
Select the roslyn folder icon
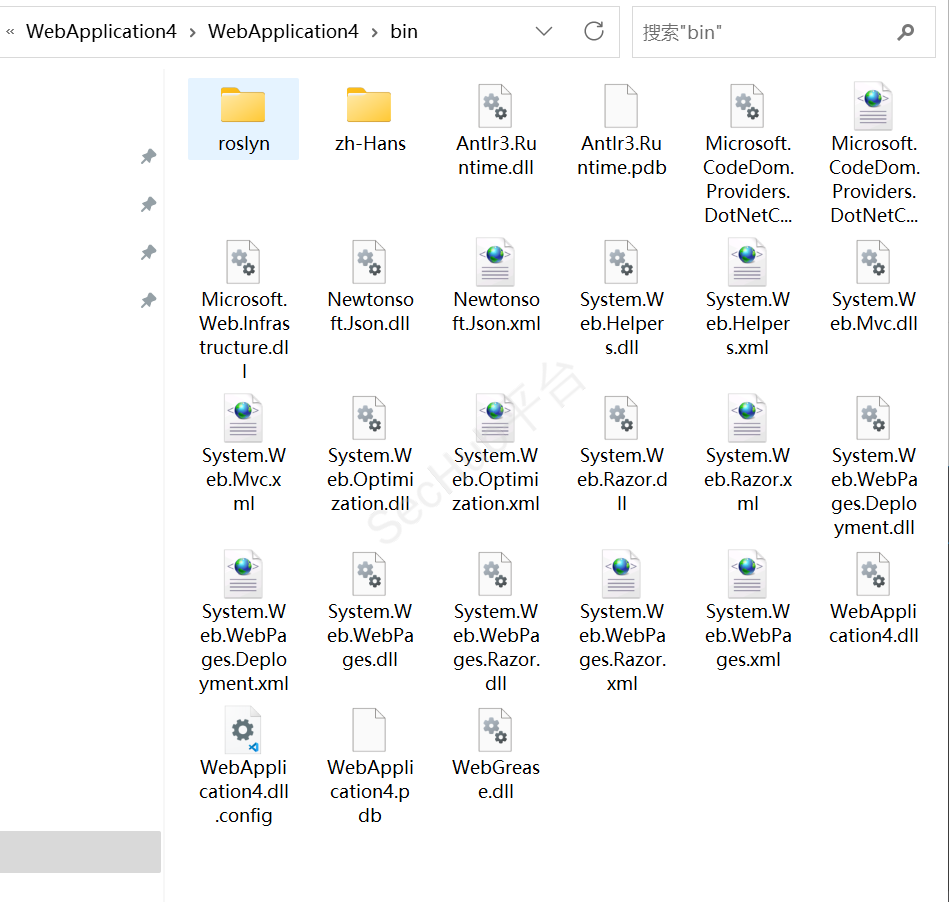(x=243, y=105)
